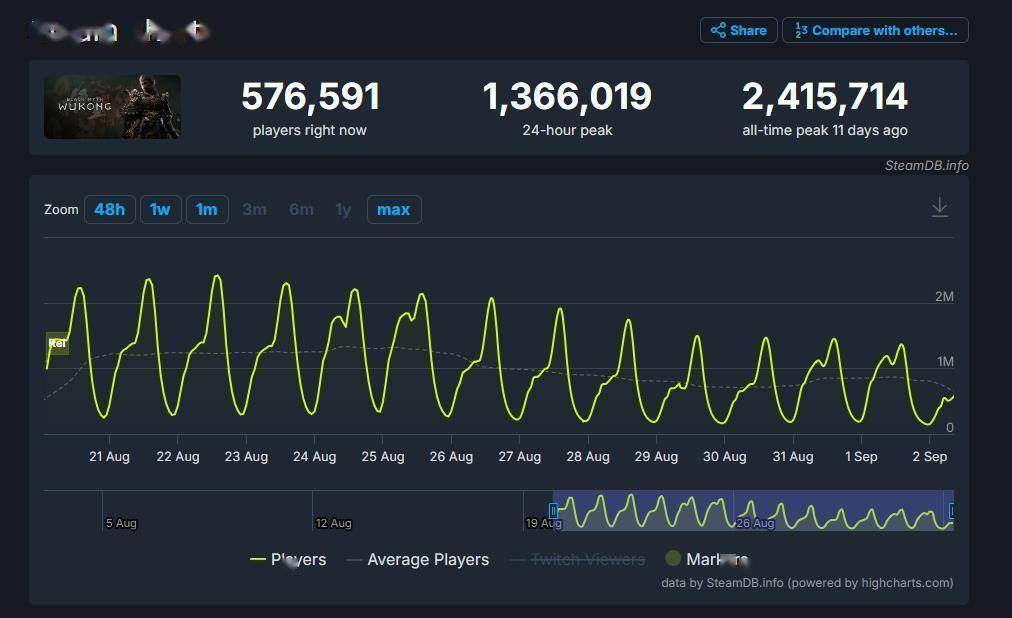
Task: Click the all-time peak player count
Action: 824,97
